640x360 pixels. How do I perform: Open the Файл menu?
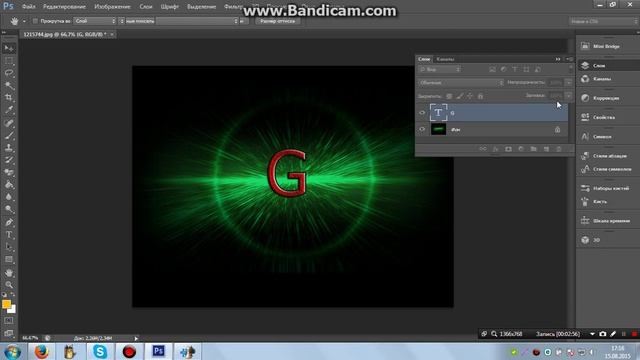[x=29, y=7]
